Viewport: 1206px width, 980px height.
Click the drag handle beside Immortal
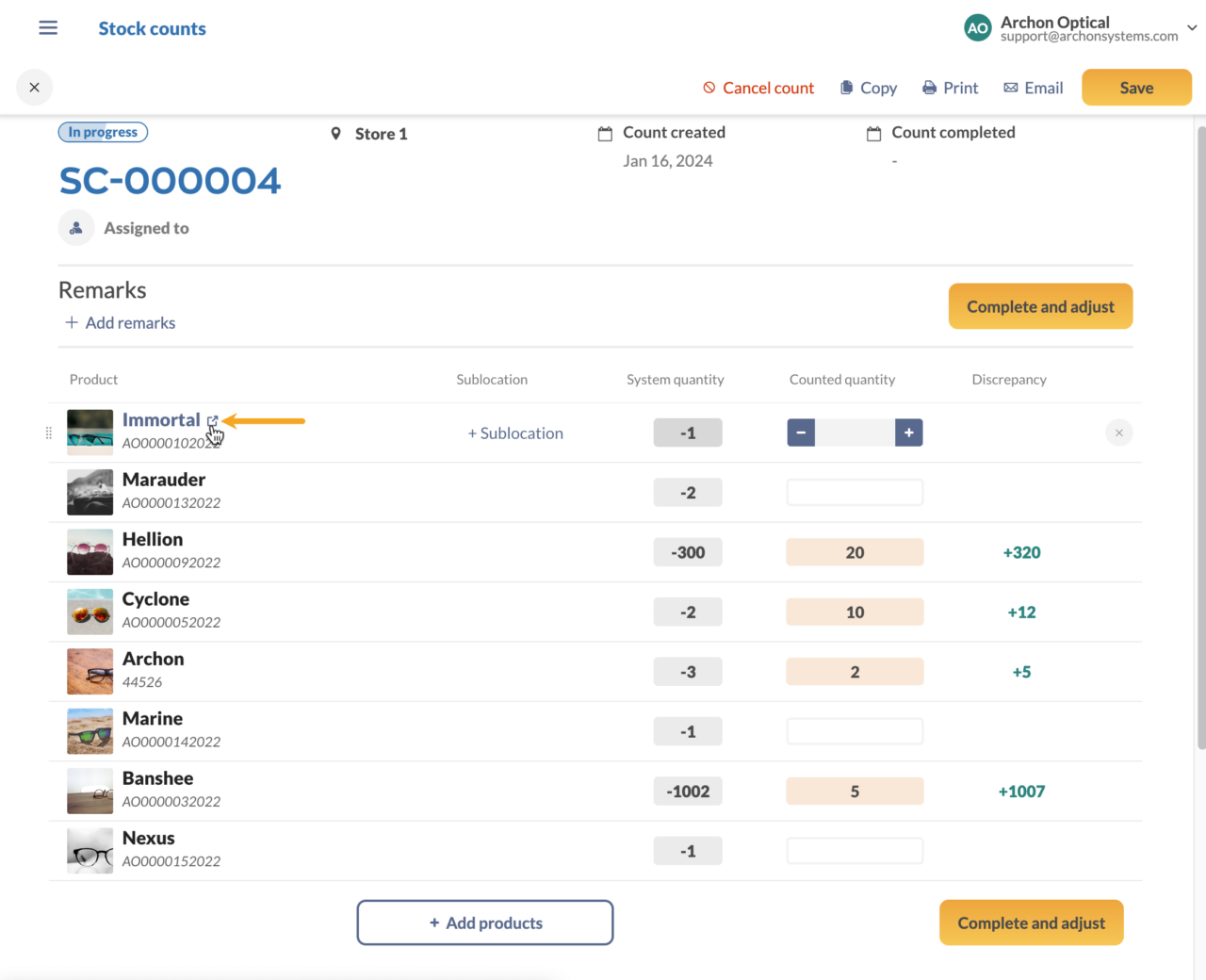click(x=48, y=433)
